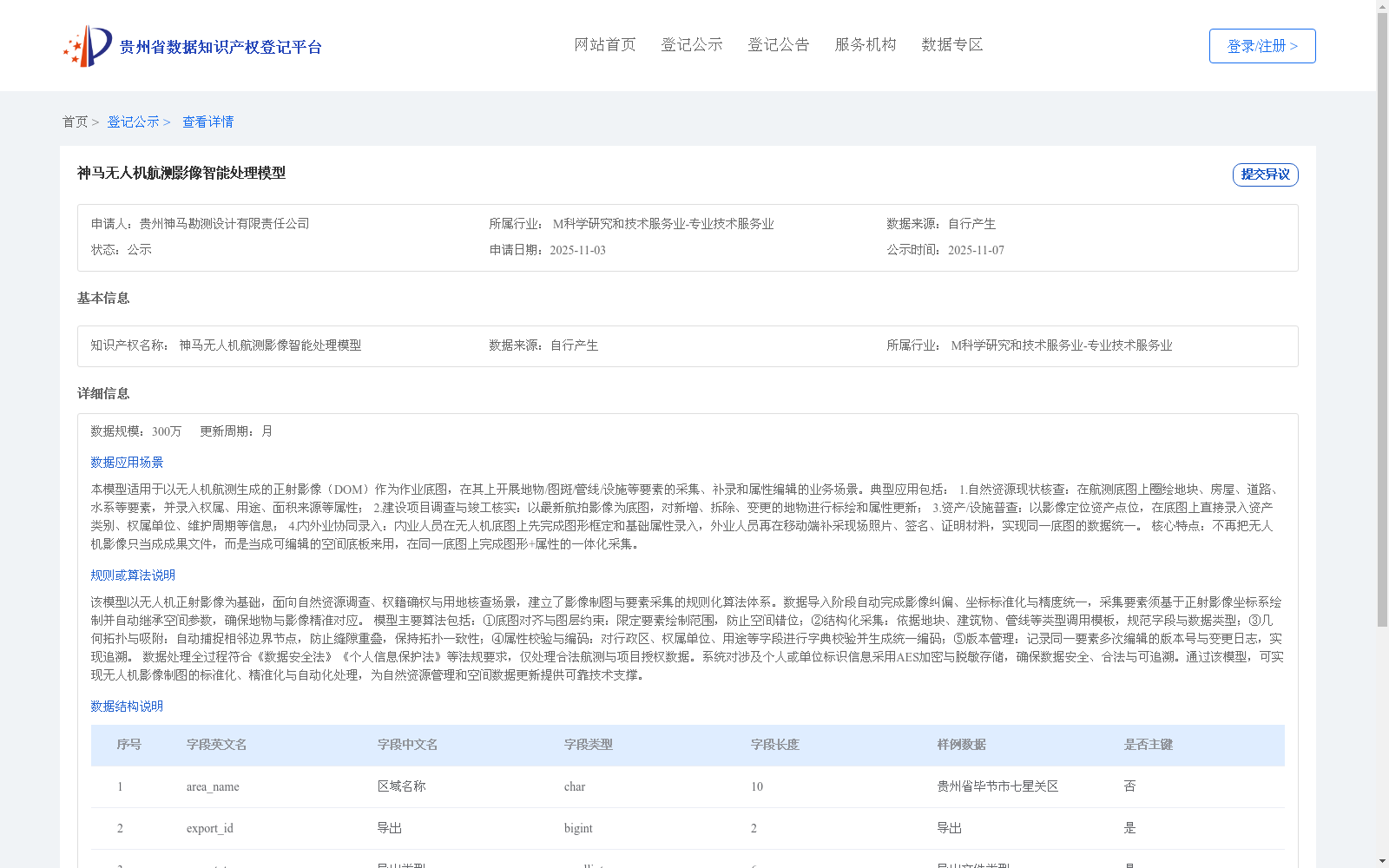Click the 规则或算法说明 heading
Viewport: 1389px width, 868px height.
coord(133,575)
